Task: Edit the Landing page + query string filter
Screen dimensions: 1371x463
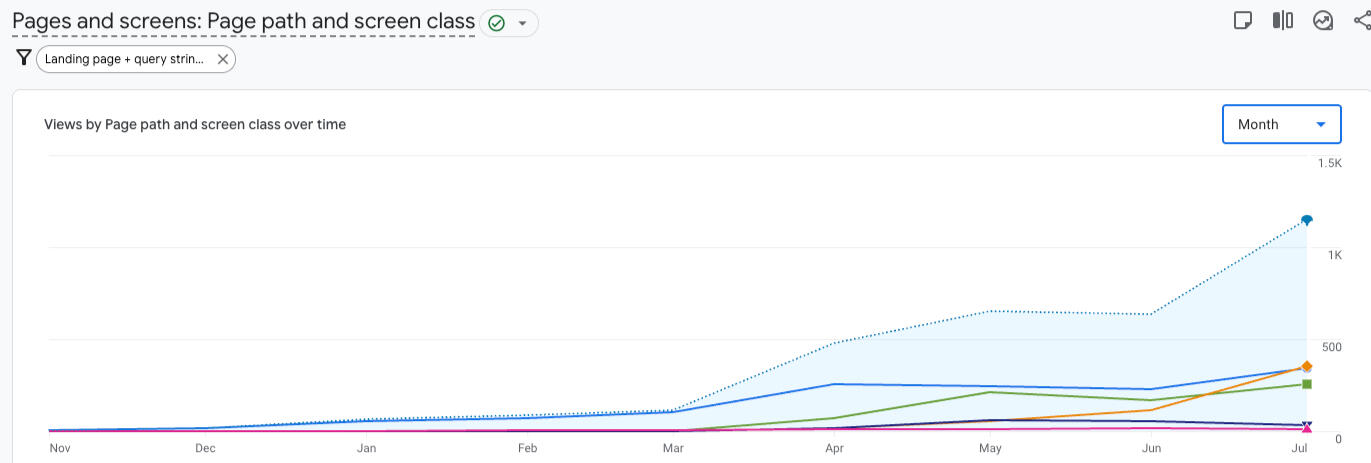Action: tap(124, 59)
